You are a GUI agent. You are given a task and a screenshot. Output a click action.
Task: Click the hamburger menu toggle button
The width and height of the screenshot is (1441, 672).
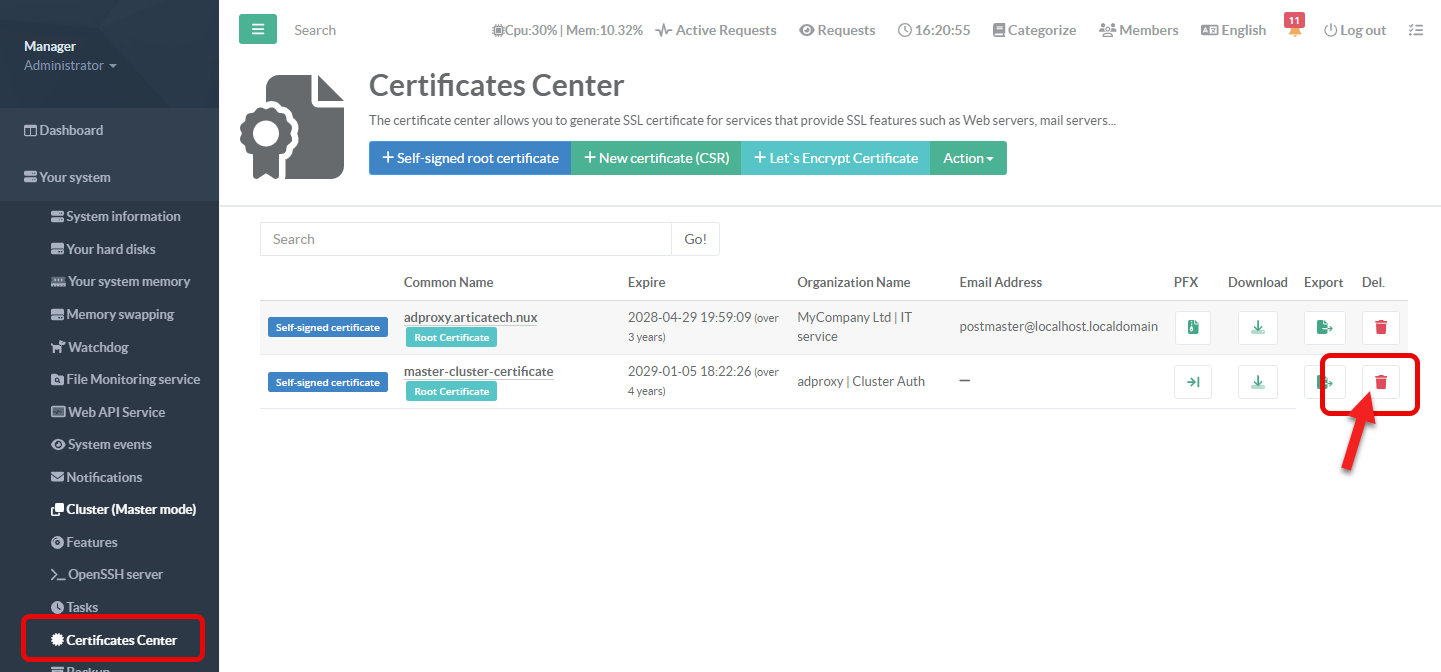tap(257, 30)
